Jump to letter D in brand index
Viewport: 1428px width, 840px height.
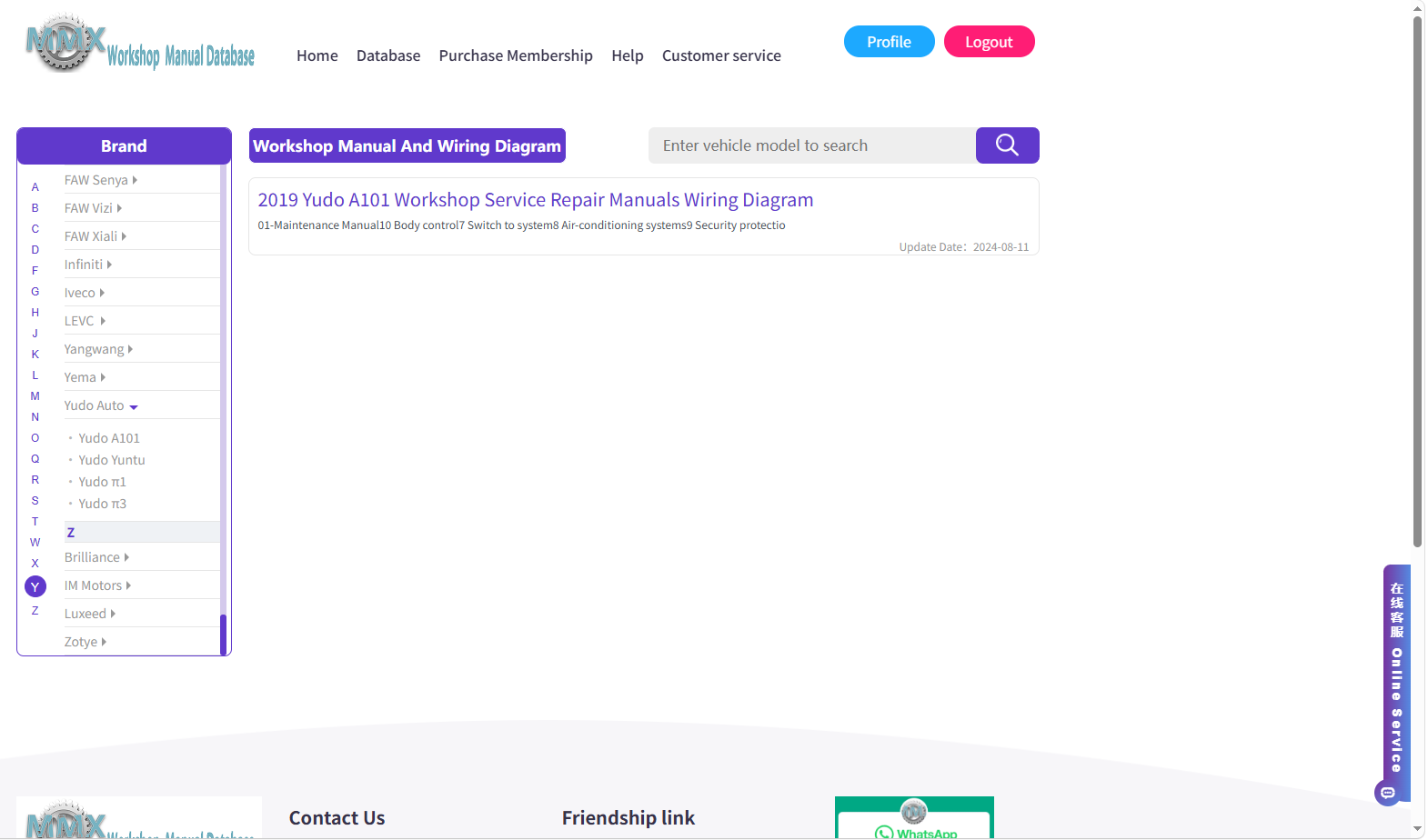[35, 250]
